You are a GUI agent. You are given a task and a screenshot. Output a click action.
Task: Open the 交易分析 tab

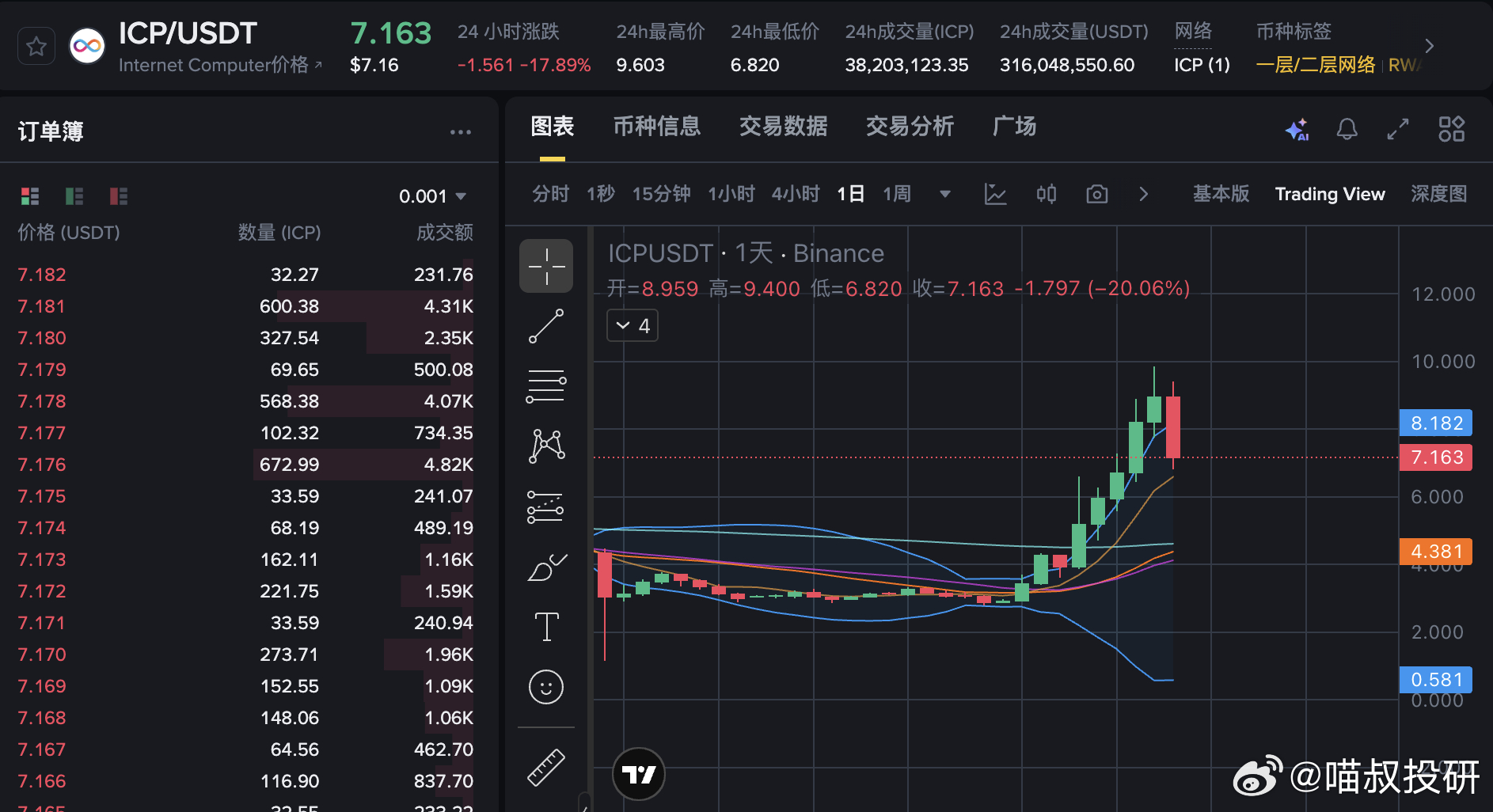(x=910, y=127)
